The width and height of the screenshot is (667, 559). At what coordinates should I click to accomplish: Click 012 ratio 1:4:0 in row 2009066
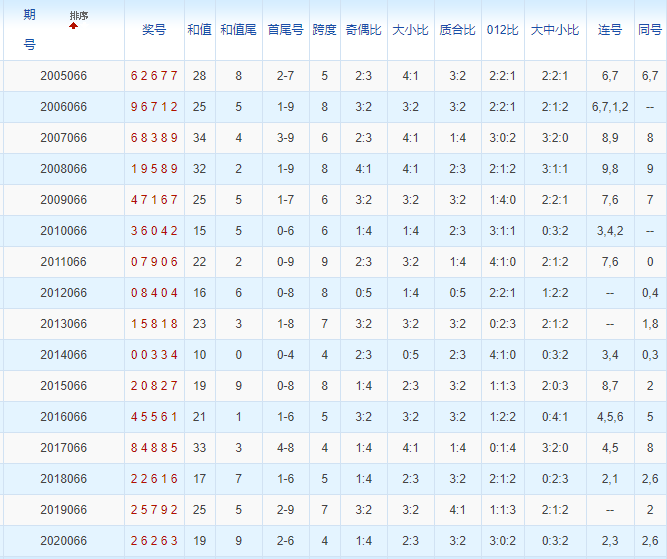point(502,200)
